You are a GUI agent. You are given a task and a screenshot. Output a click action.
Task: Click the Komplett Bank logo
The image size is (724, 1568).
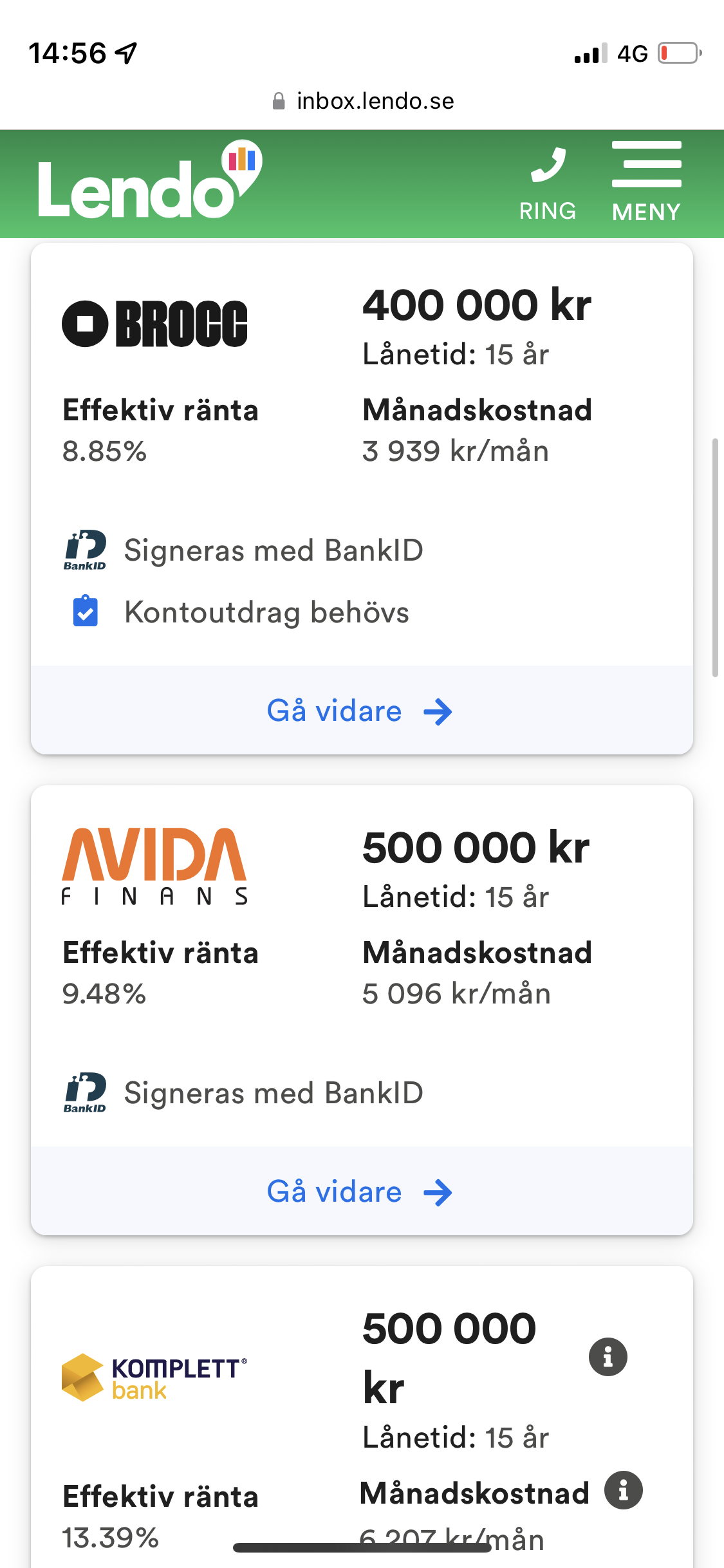click(x=154, y=1377)
